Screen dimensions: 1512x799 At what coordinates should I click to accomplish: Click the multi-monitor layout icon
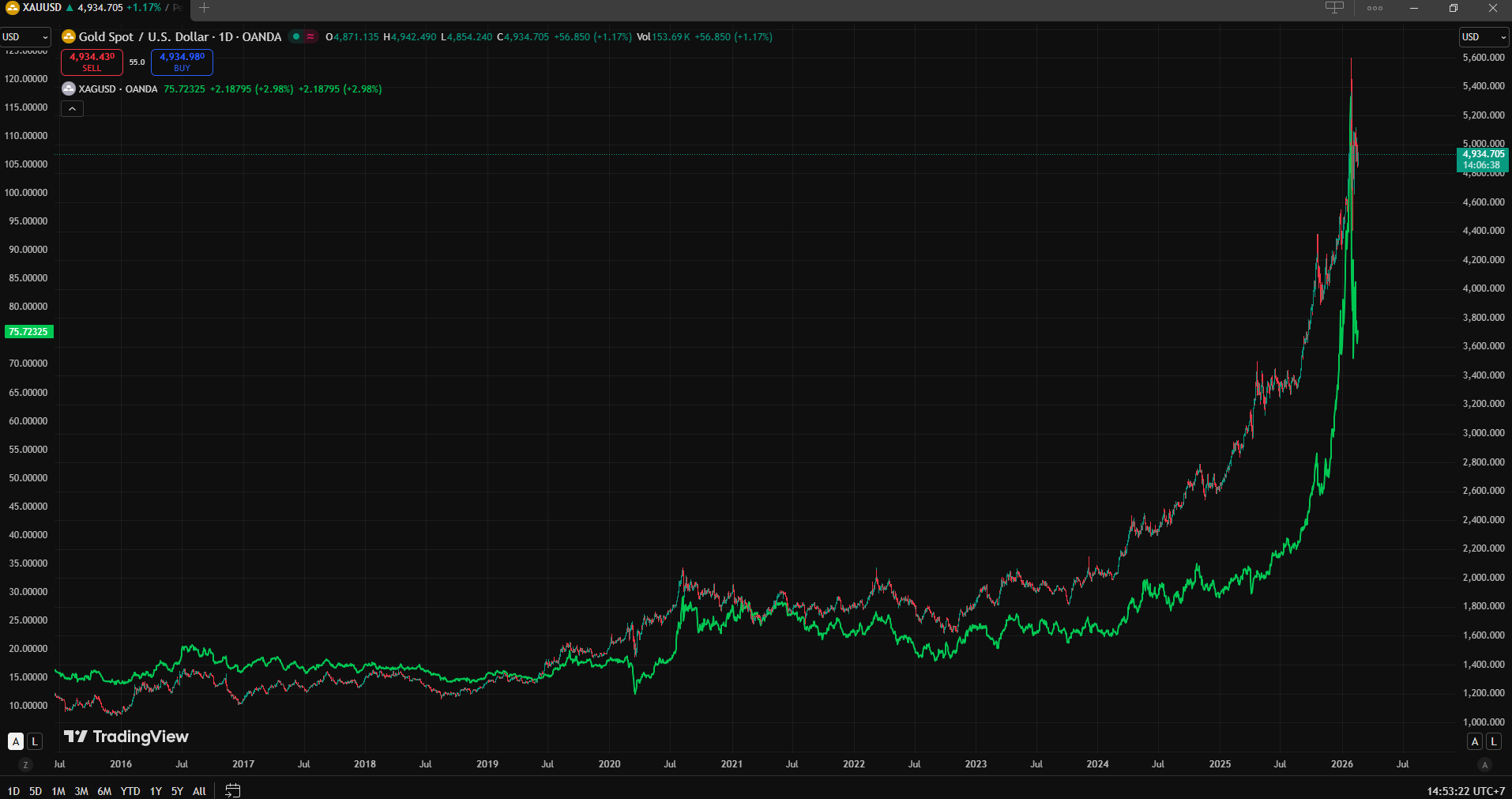[x=1333, y=6]
